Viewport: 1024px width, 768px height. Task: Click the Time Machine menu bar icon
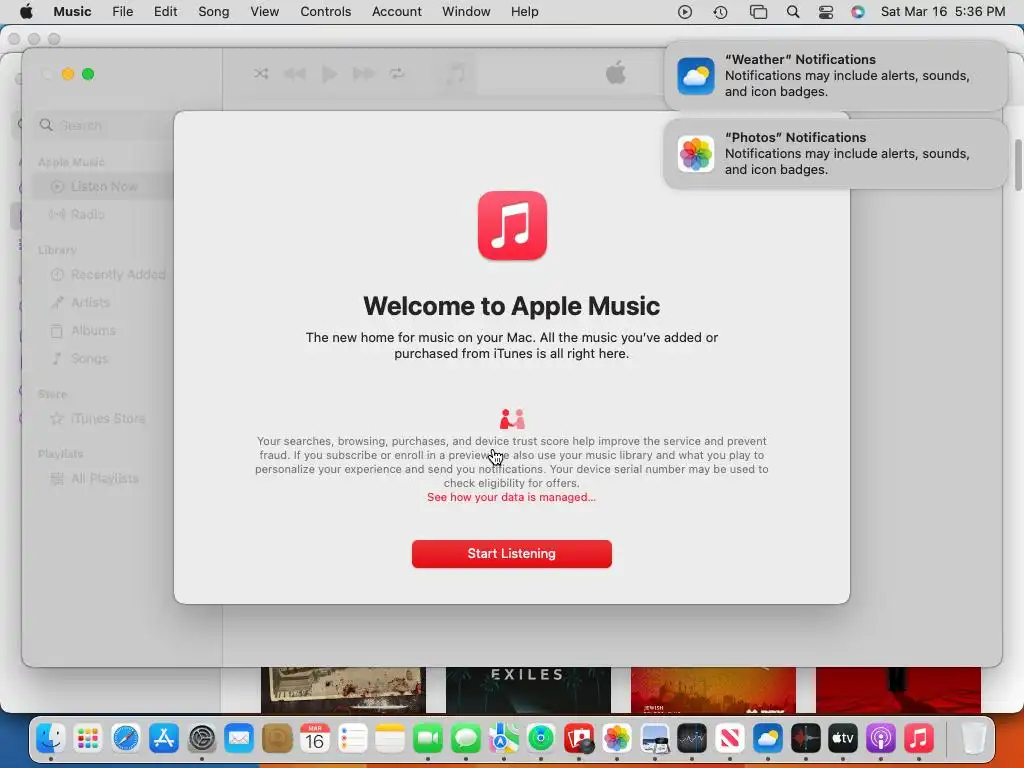[720, 12]
